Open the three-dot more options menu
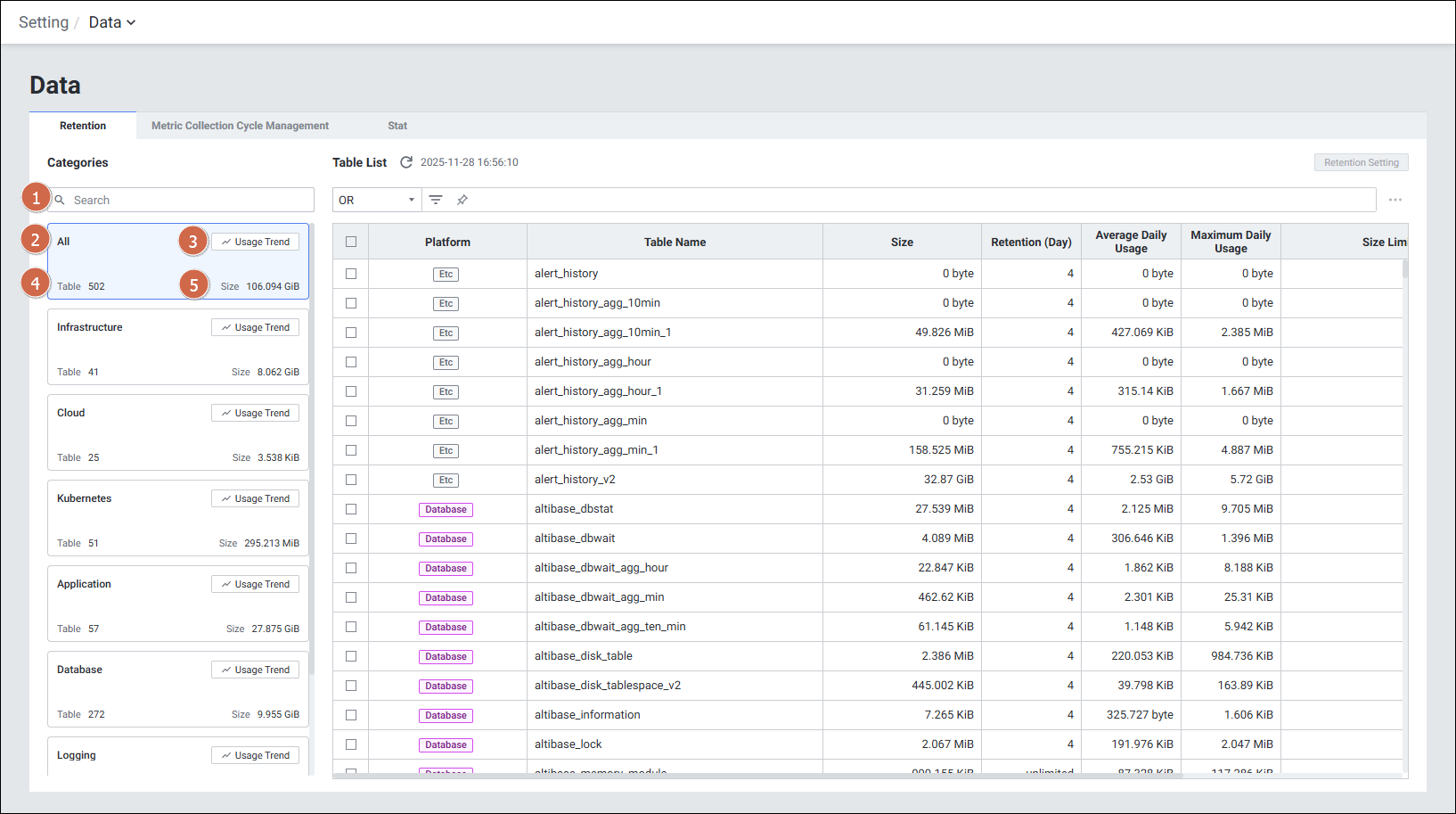The width and height of the screenshot is (1456, 814). point(1395,200)
